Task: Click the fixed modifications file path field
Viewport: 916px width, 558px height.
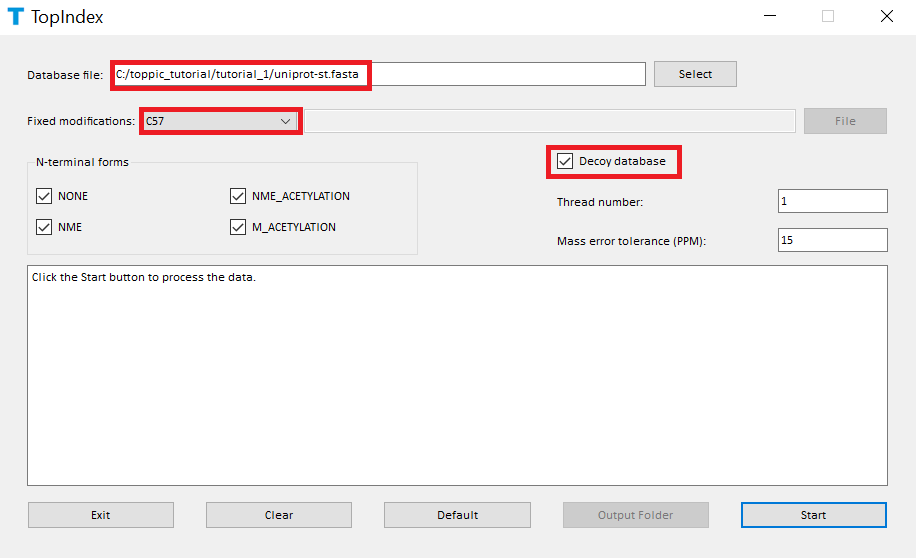Action: (550, 121)
